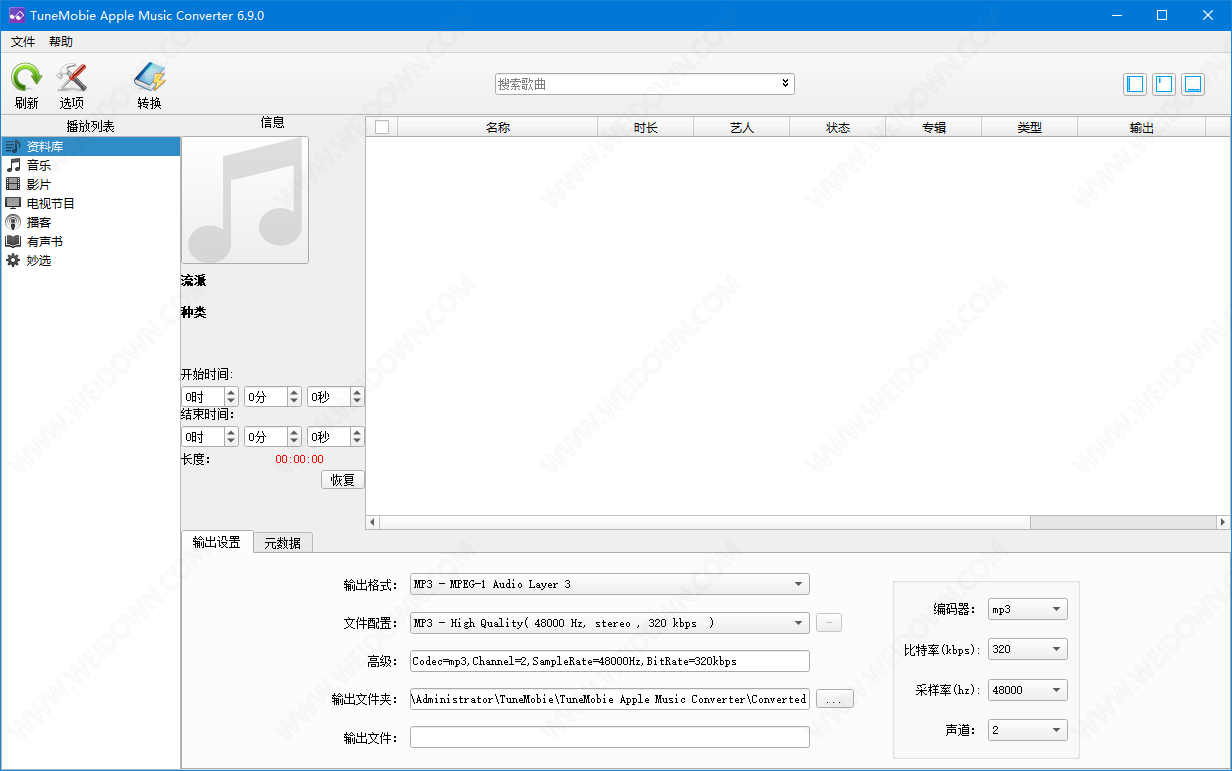1232x771 pixels.
Task: Open the 编码器 mp3 codec dropdown
Action: click(1028, 609)
